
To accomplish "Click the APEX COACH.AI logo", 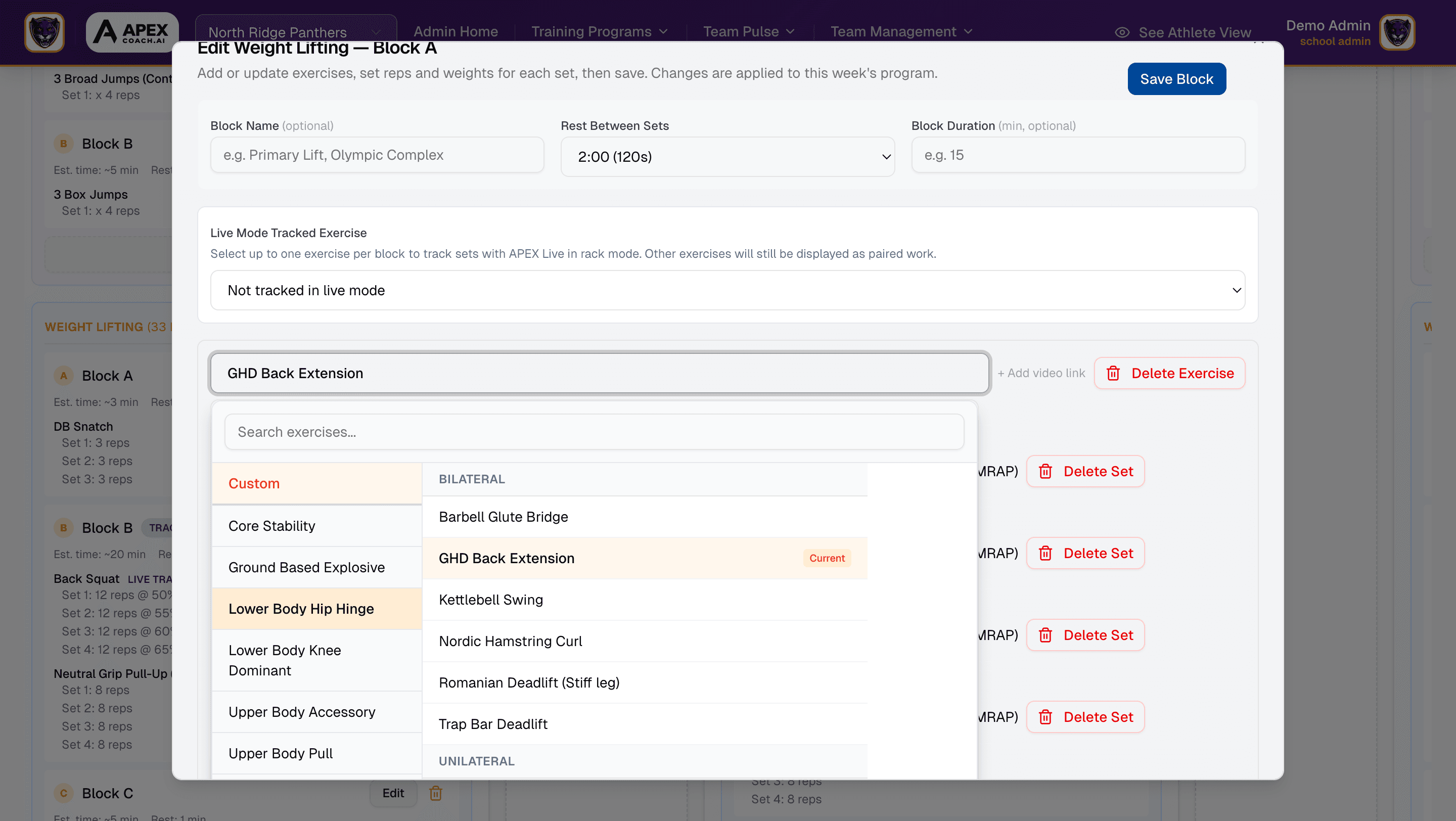I will click(x=131, y=32).
